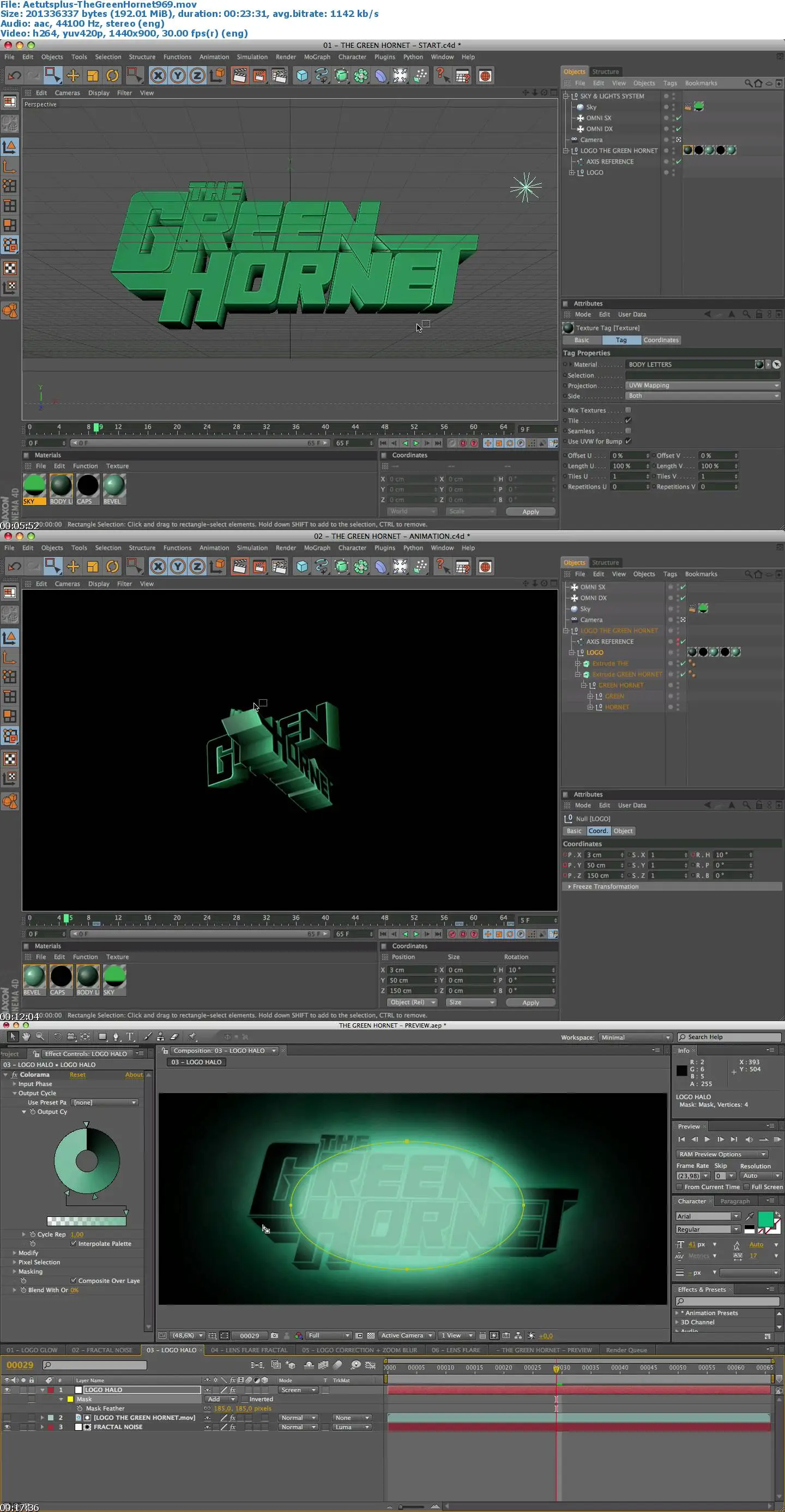Enable From Current Time checkbox
Screen dimensions: 785x1512
[679, 1187]
